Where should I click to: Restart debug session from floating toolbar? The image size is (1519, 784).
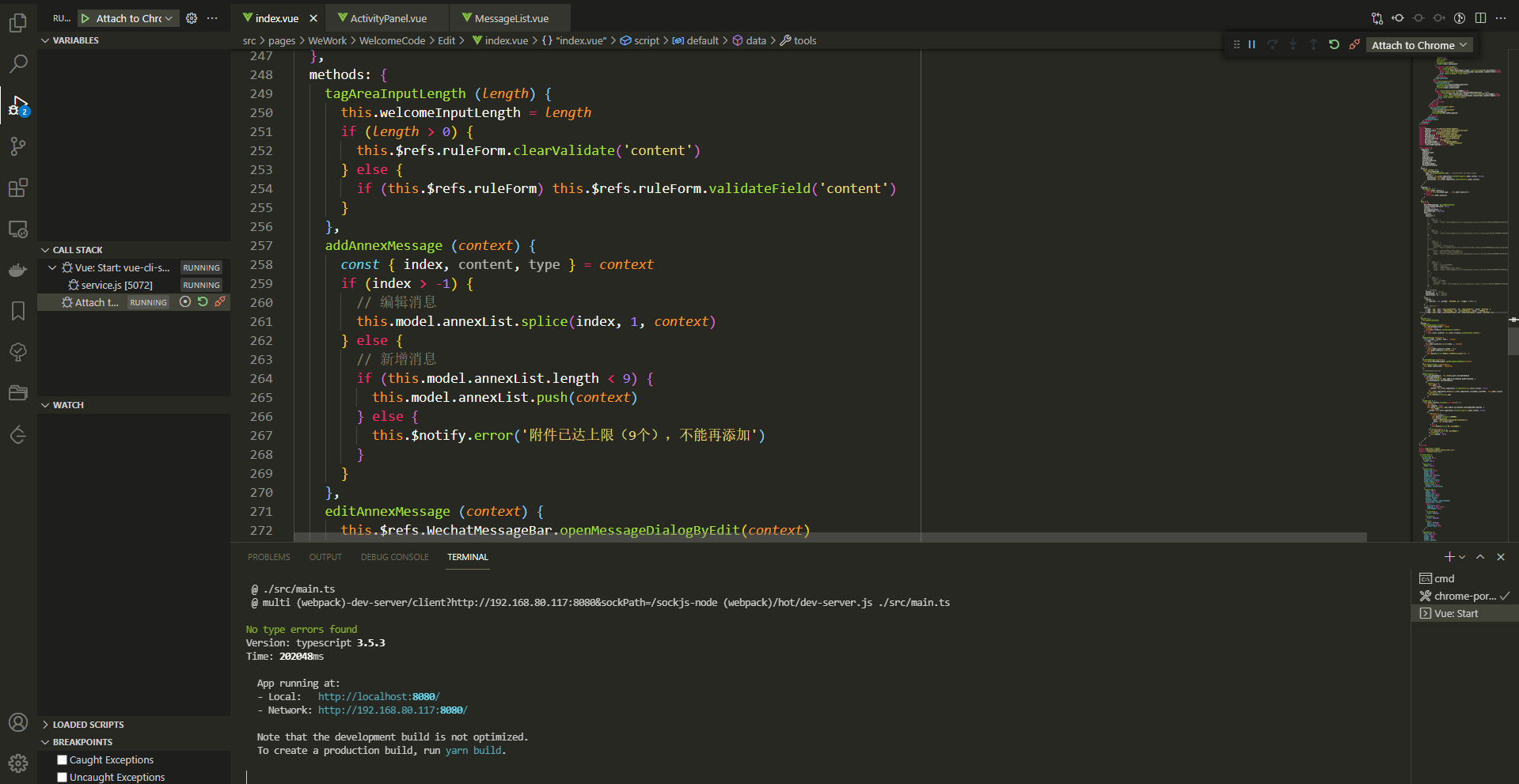coord(1335,45)
